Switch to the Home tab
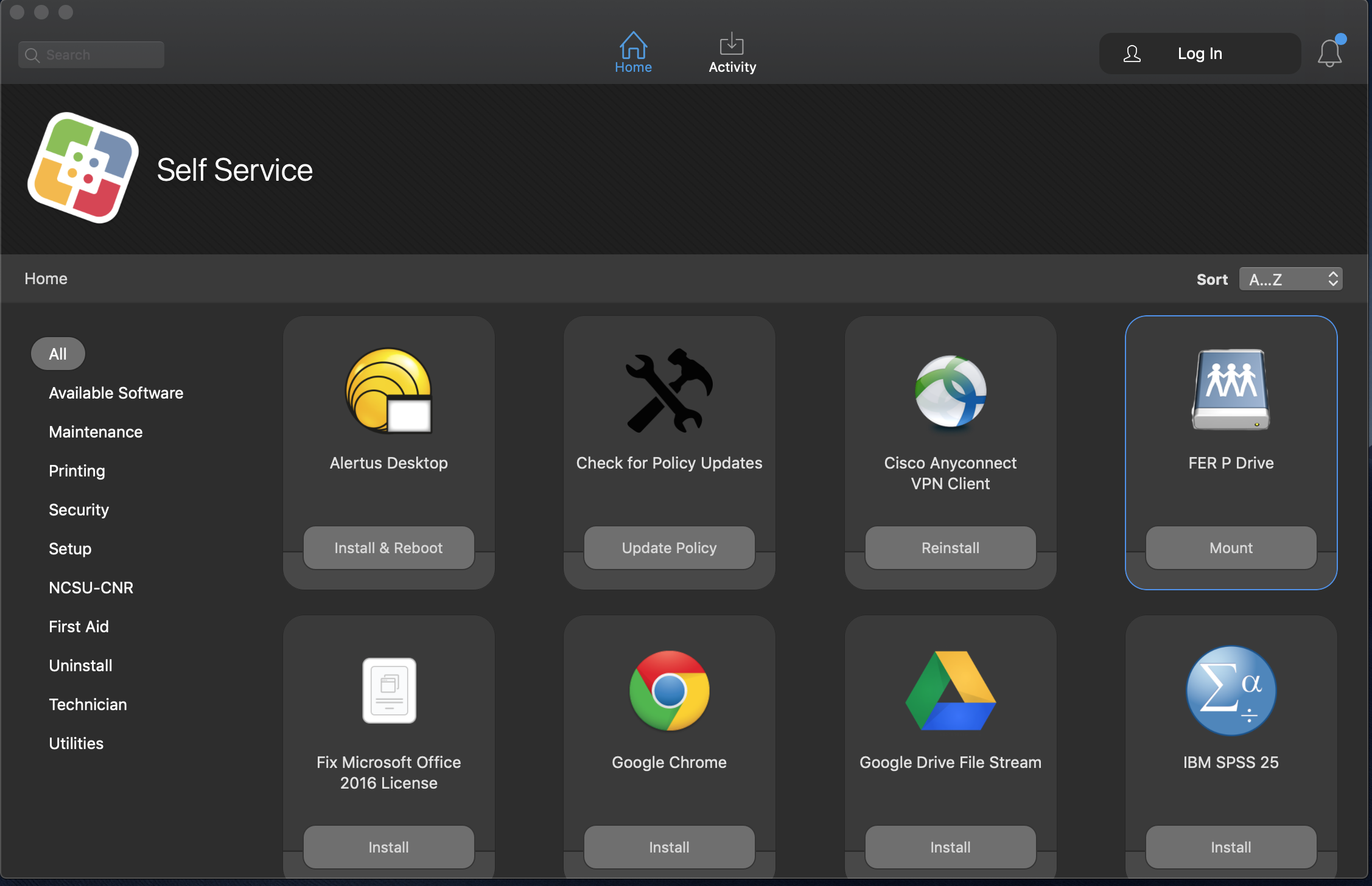Viewport: 1372px width, 886px height. click(x=633, y=53)
